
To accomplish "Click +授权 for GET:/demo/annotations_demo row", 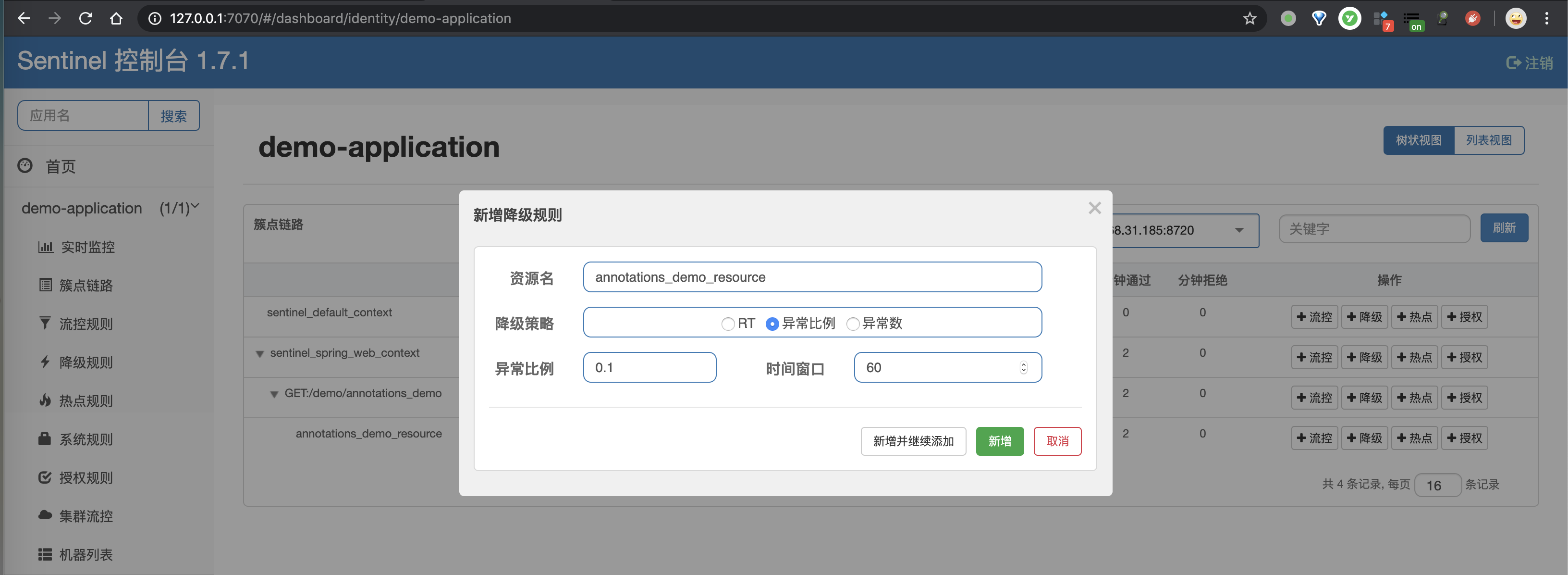I will click(x=1464, y=398).
